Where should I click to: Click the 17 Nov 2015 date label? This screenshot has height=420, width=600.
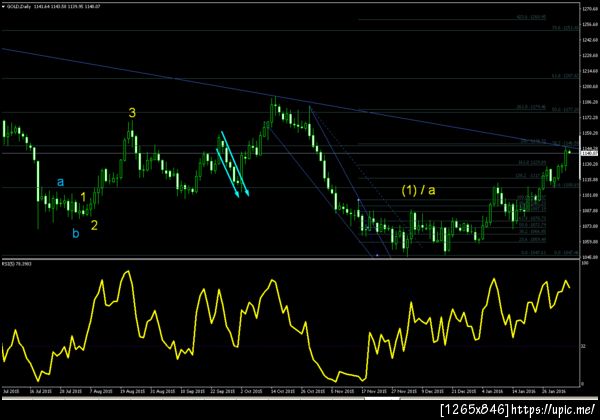click(374, 391)
